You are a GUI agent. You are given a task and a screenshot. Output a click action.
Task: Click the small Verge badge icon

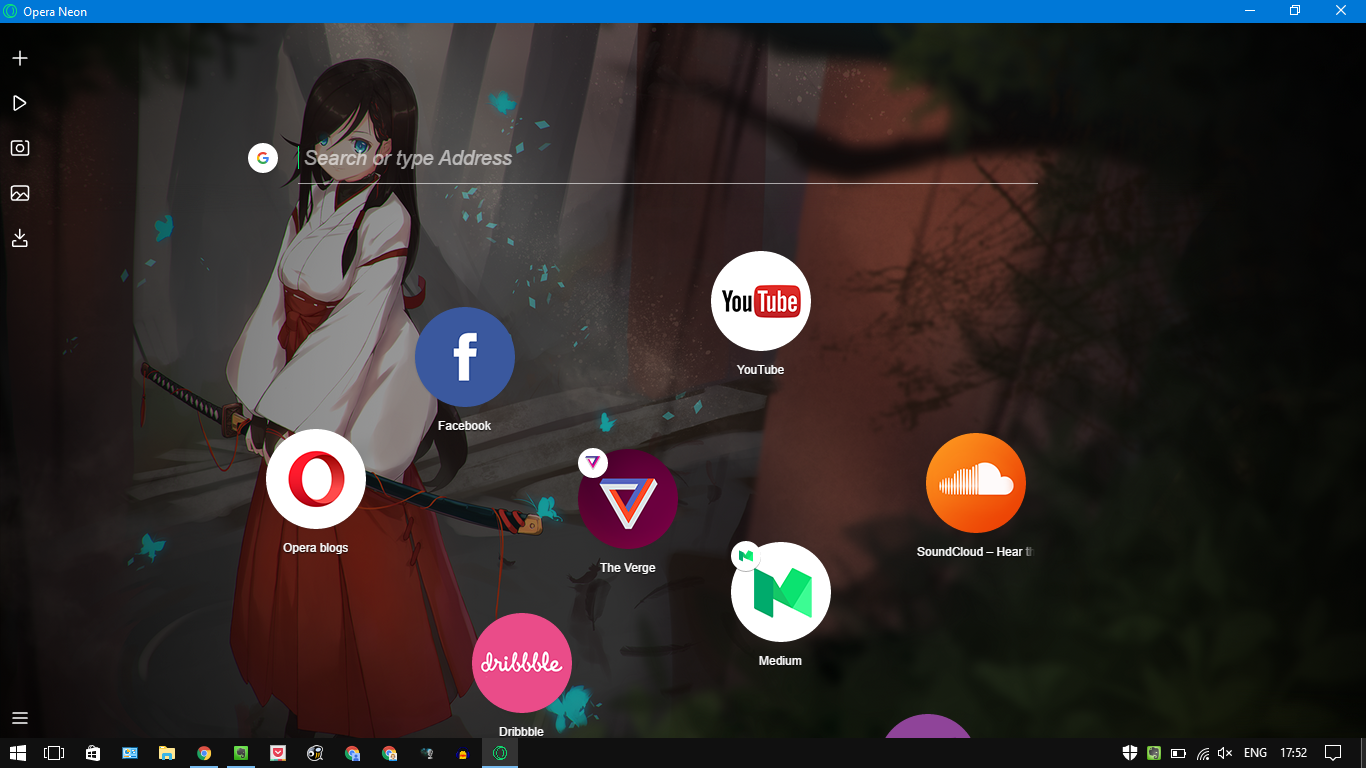(x=593, y=462)
